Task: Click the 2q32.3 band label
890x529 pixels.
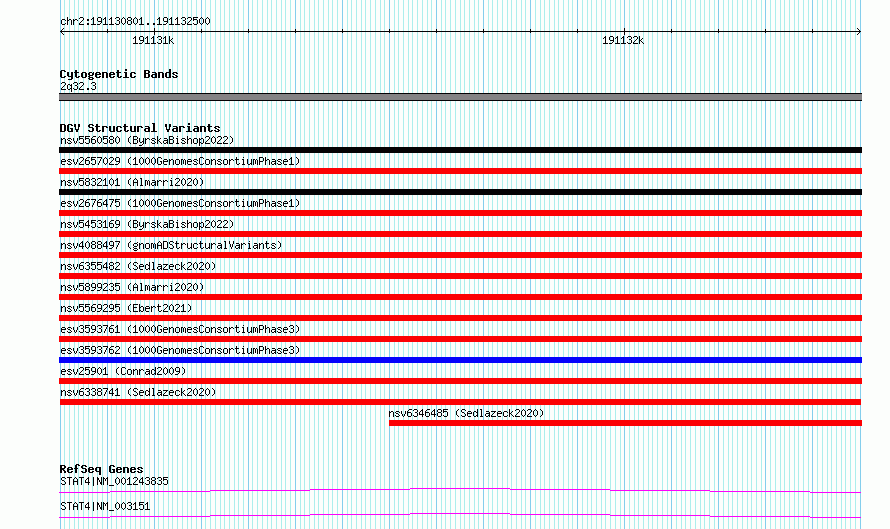Action: 78,86
